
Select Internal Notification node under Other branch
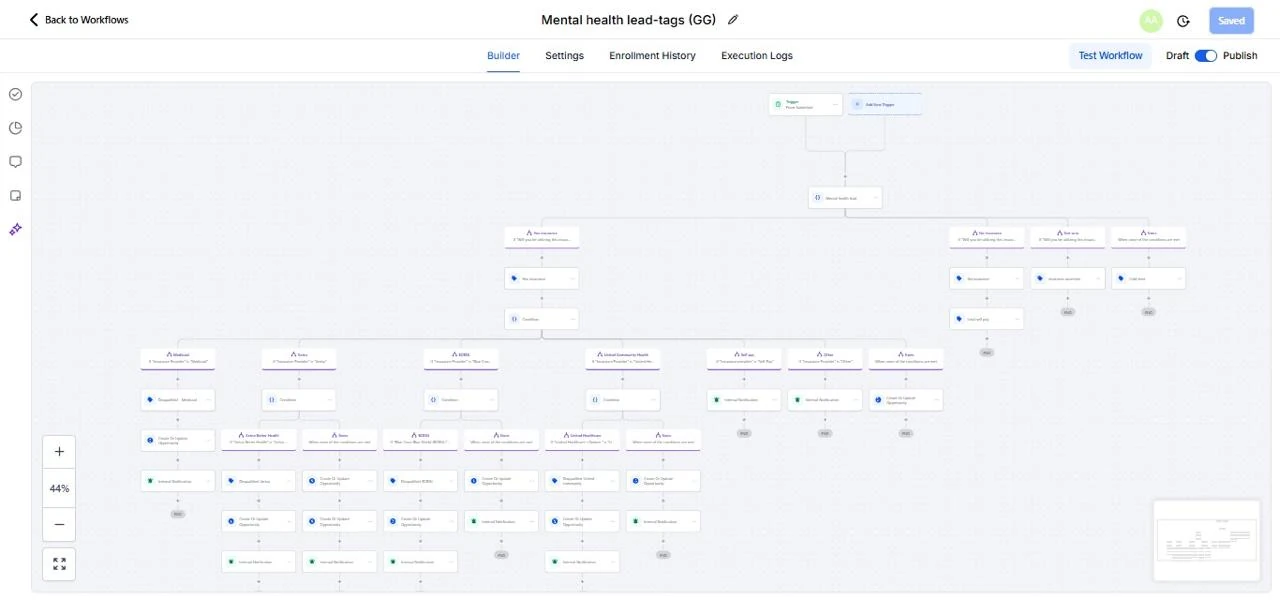825,399
